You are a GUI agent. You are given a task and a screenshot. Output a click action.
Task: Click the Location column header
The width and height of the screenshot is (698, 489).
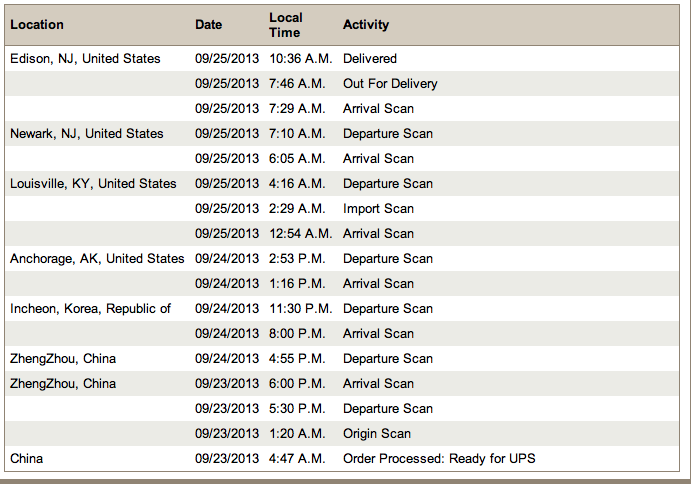click(37, 25)
